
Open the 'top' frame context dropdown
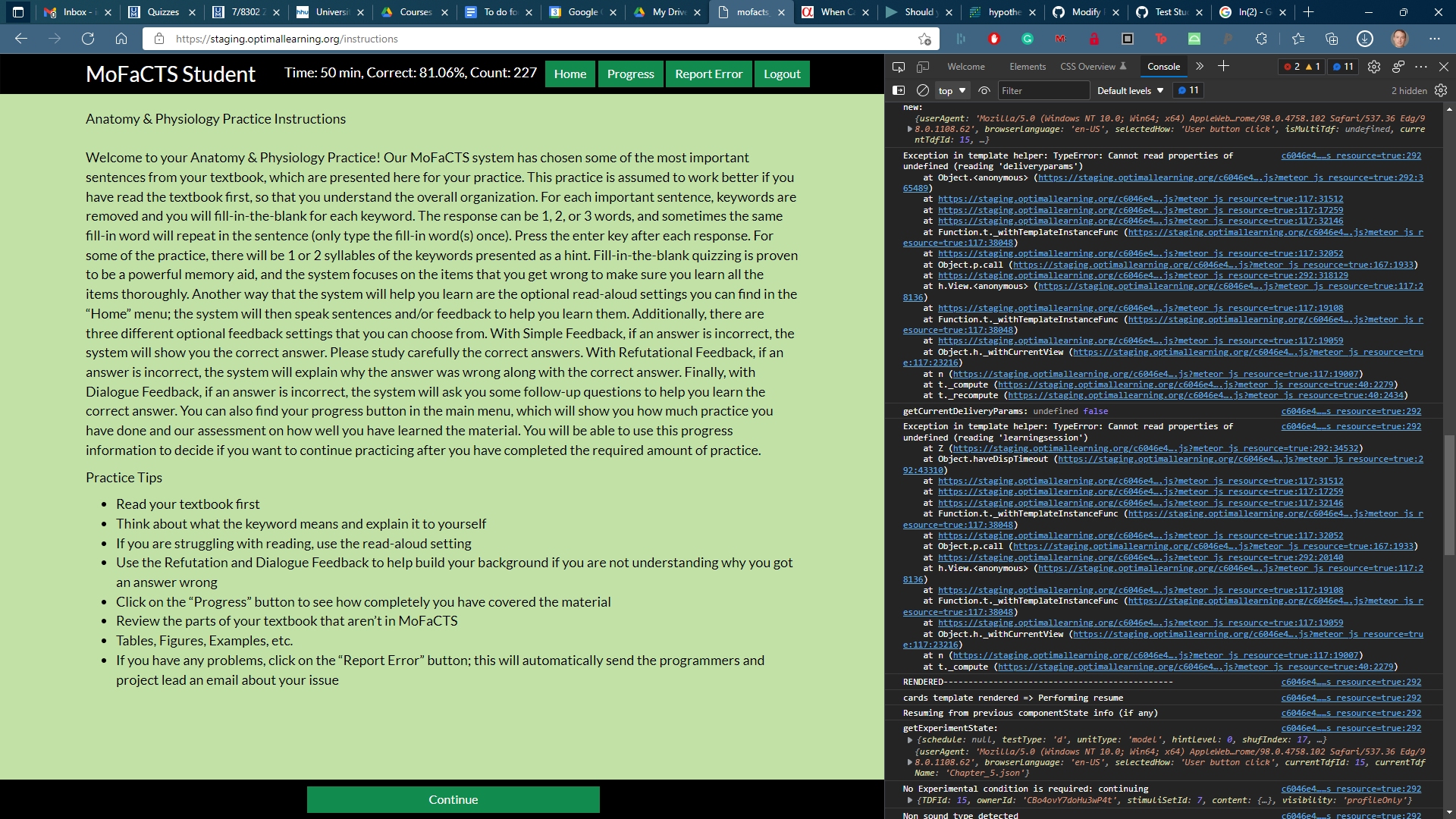point(952,90)
